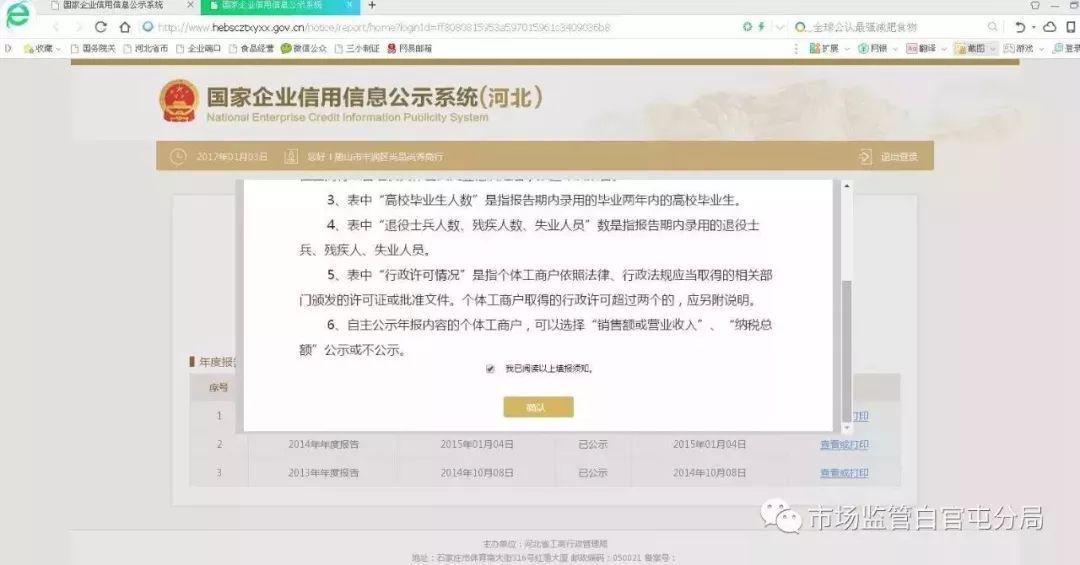
Task: Click the 已公示 status in row 3
Action: point(592,473)
